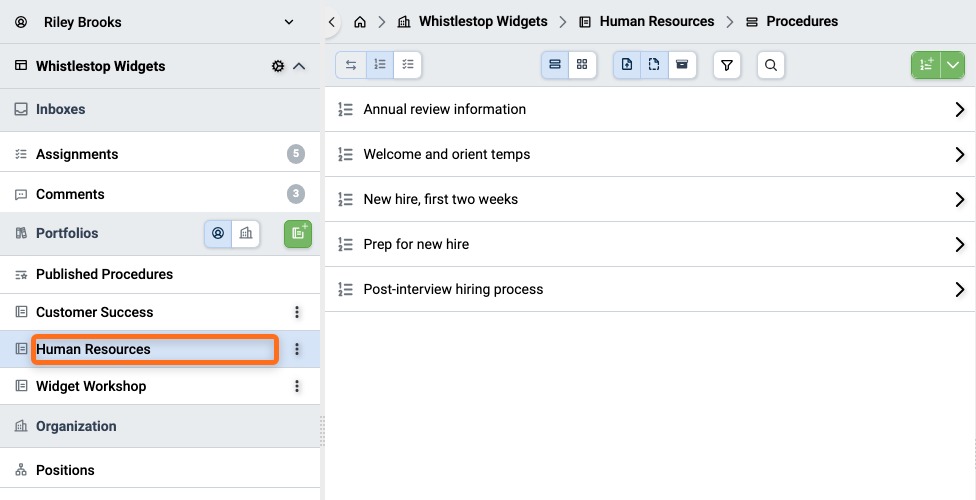Expand the Prep for new hire chevron
The width and height of the screenshot is (976, 500).
pos(959,244)
